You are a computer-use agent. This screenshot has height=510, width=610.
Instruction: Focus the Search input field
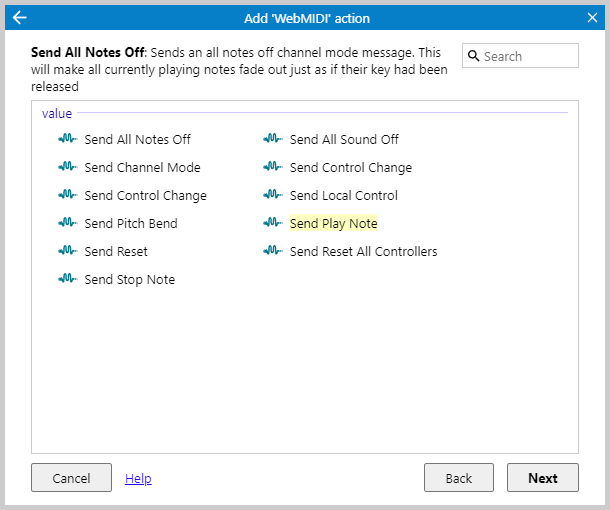coord(528,56)
